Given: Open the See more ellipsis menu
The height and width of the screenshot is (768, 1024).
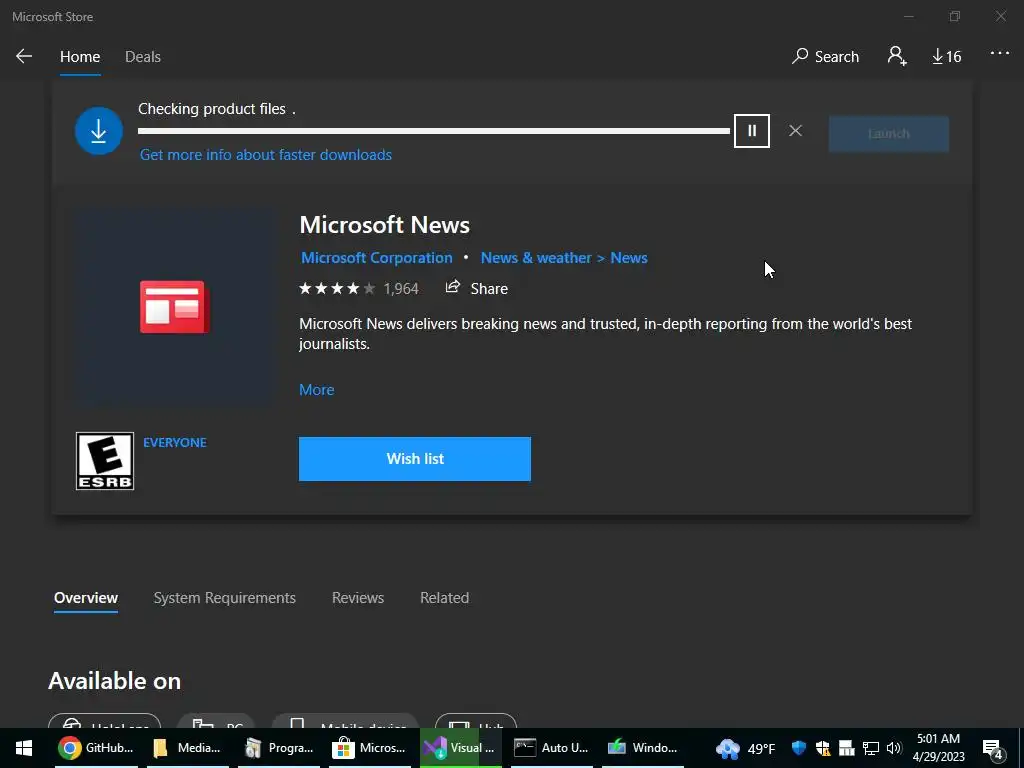Looking at the screenshot, I should click(x=1000, y=54).
